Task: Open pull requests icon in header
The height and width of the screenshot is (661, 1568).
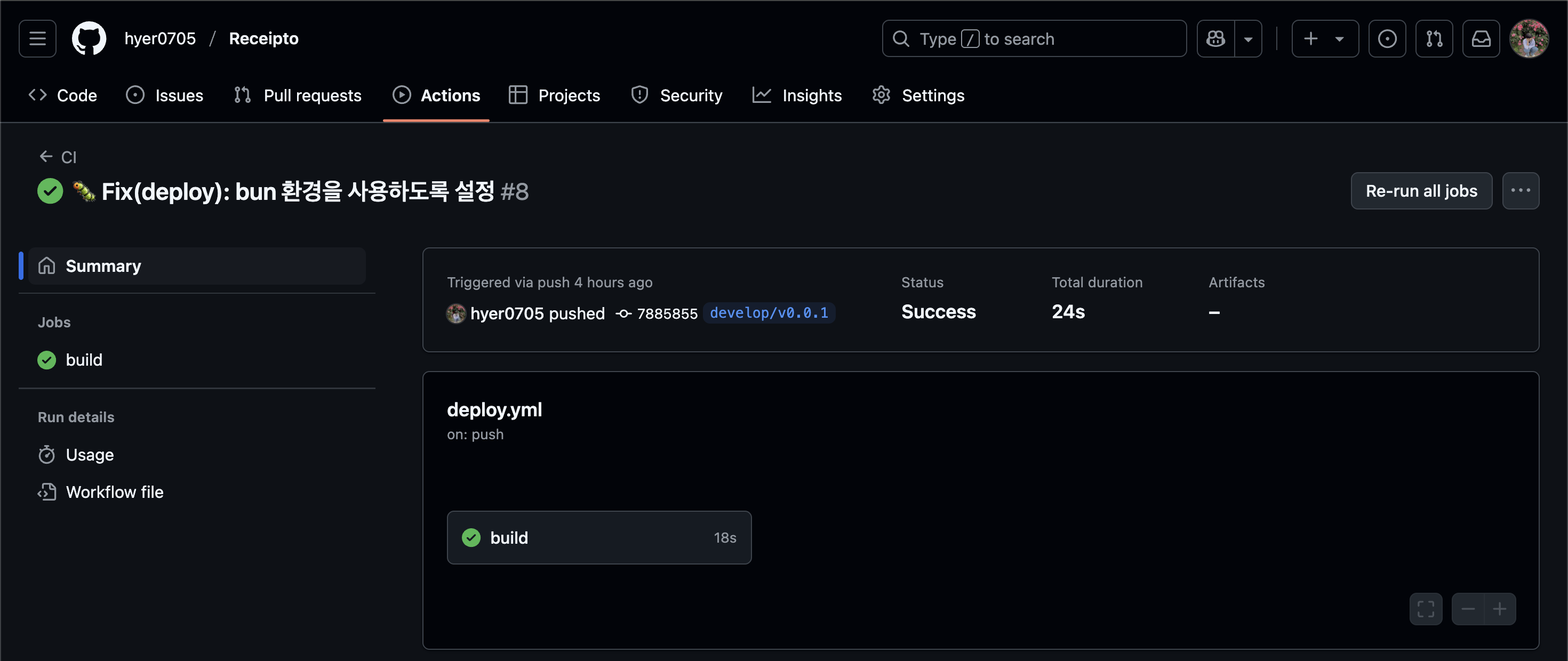Action: click(x=1434, y=38)
